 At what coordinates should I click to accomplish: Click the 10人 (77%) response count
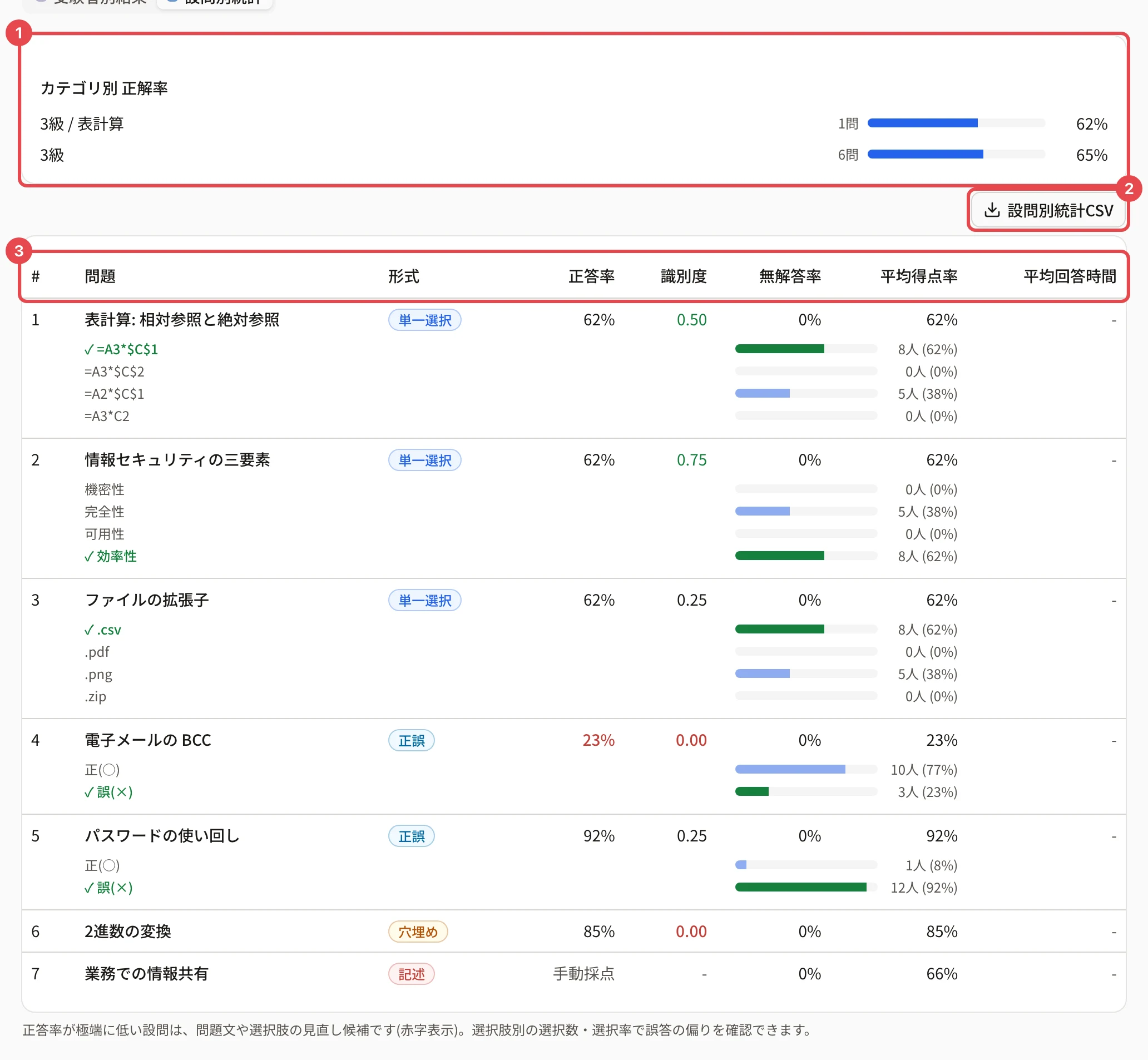coord(924,770)
